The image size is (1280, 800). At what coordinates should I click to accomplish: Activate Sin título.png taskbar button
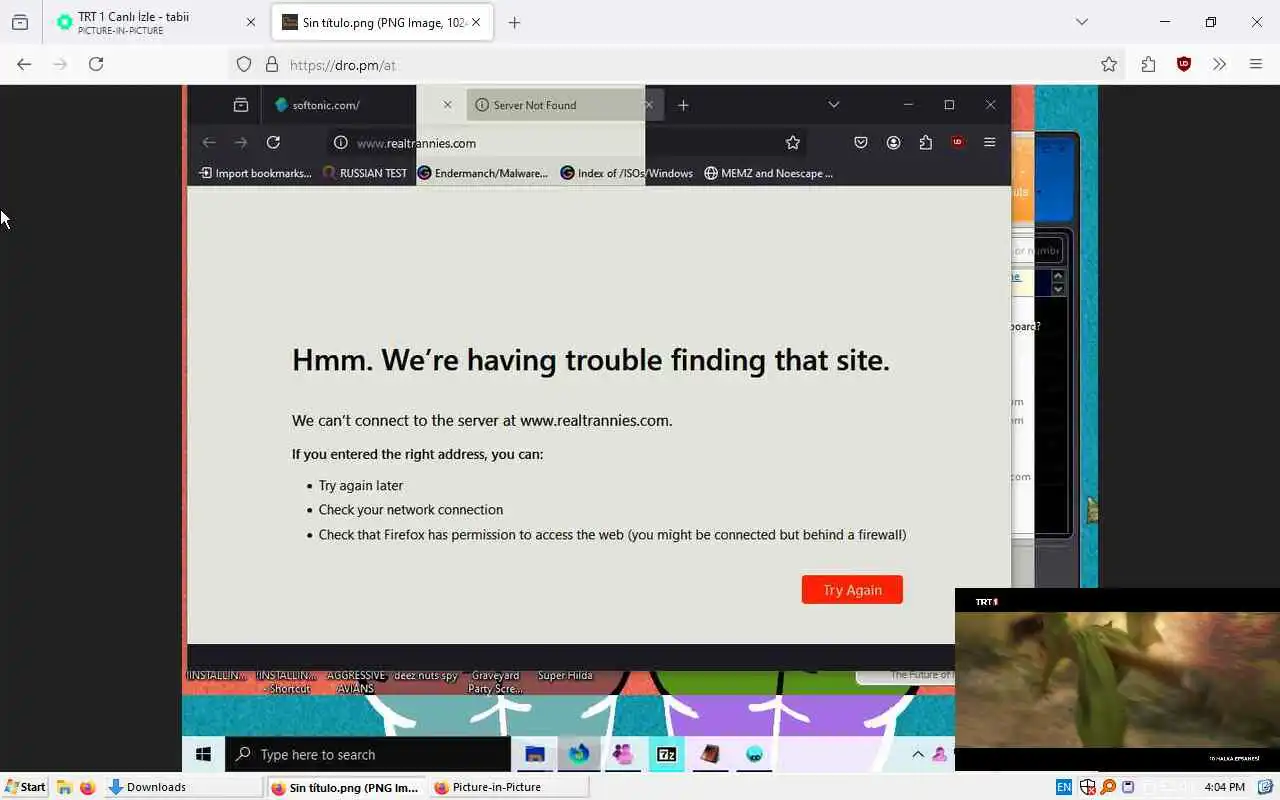347,787
